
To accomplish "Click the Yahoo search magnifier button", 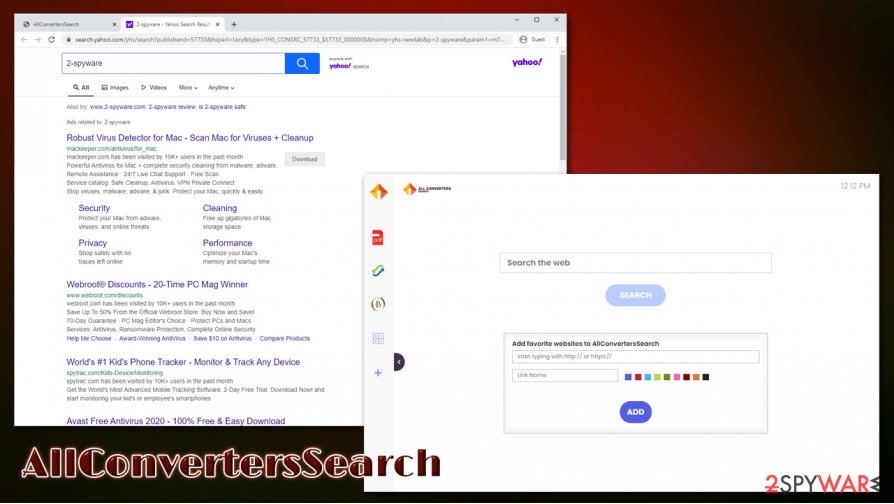I will pos(302,63).
